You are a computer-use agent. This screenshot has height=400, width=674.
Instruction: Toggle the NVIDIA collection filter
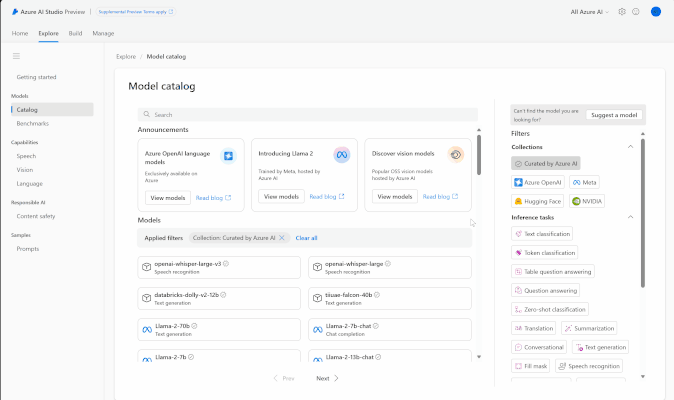point(587,201)
